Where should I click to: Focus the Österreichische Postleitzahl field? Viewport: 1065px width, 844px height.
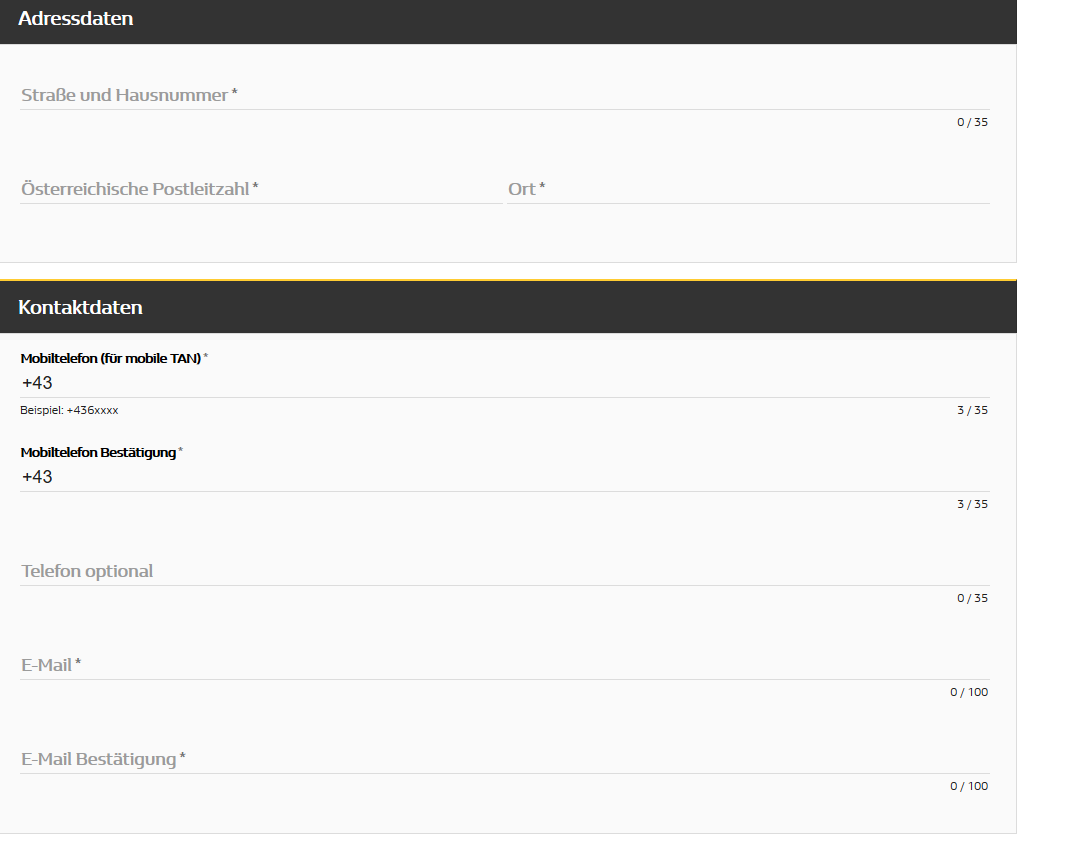click(260, 189)
